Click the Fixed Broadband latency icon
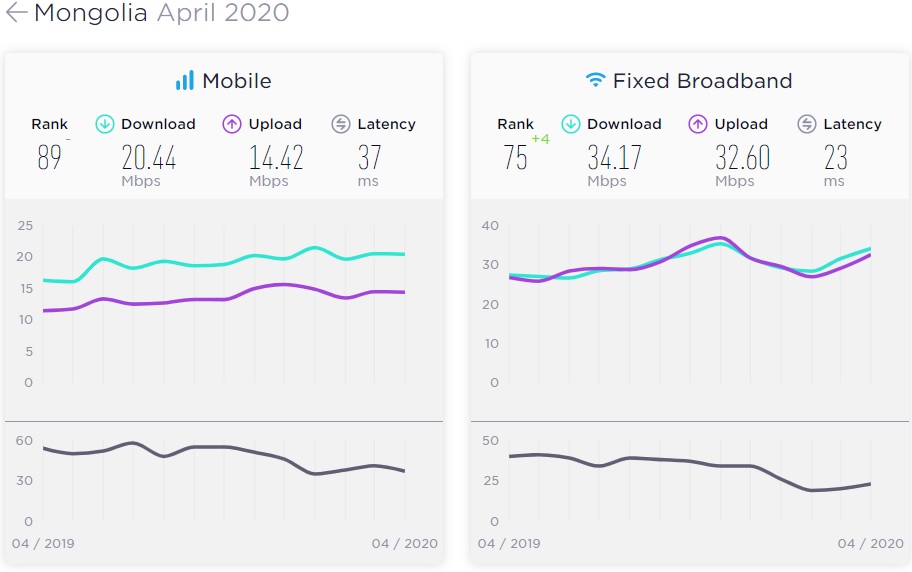Screen dimensions: 912x572 807,124
